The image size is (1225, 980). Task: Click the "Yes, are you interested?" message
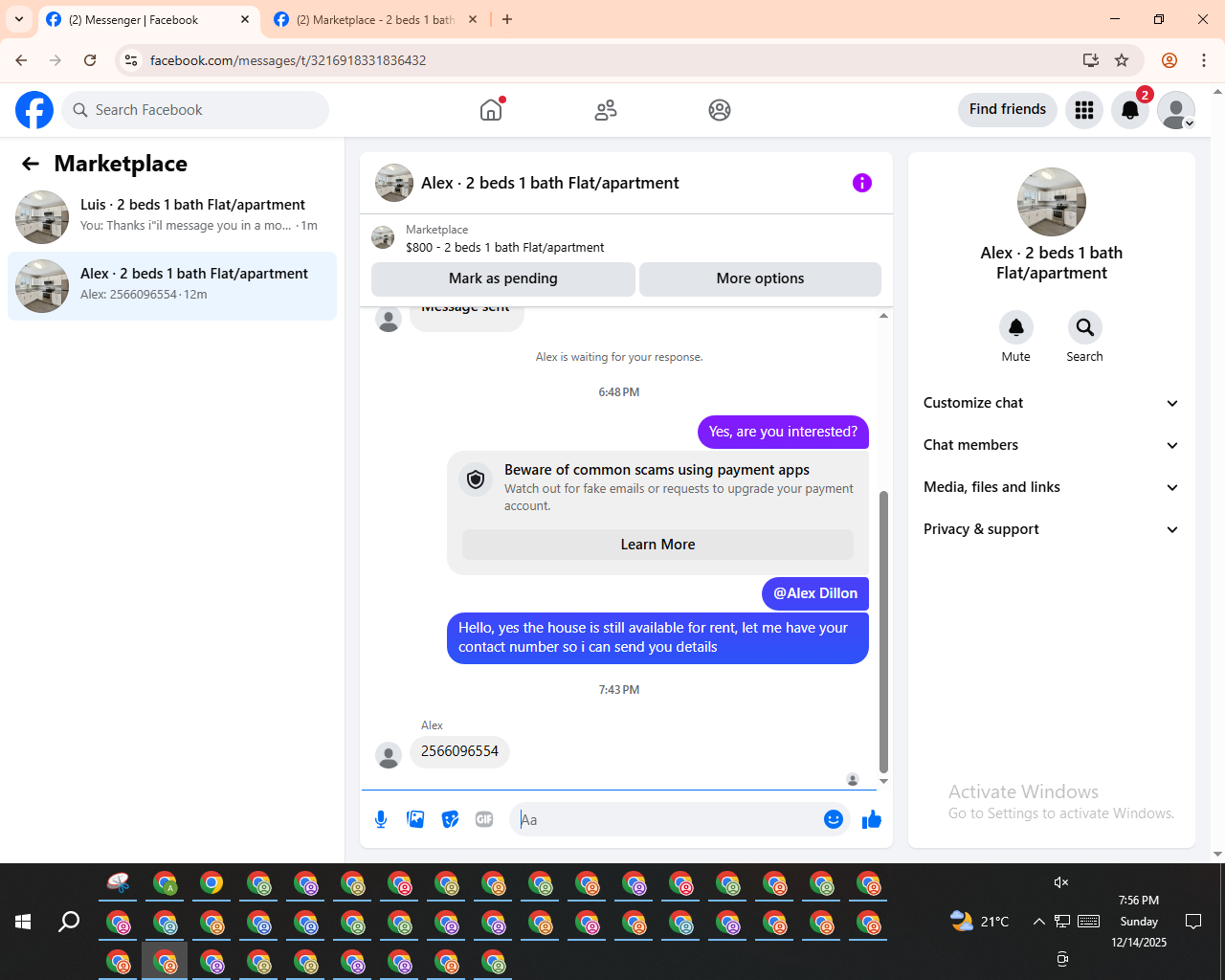[x=783, y=432]
